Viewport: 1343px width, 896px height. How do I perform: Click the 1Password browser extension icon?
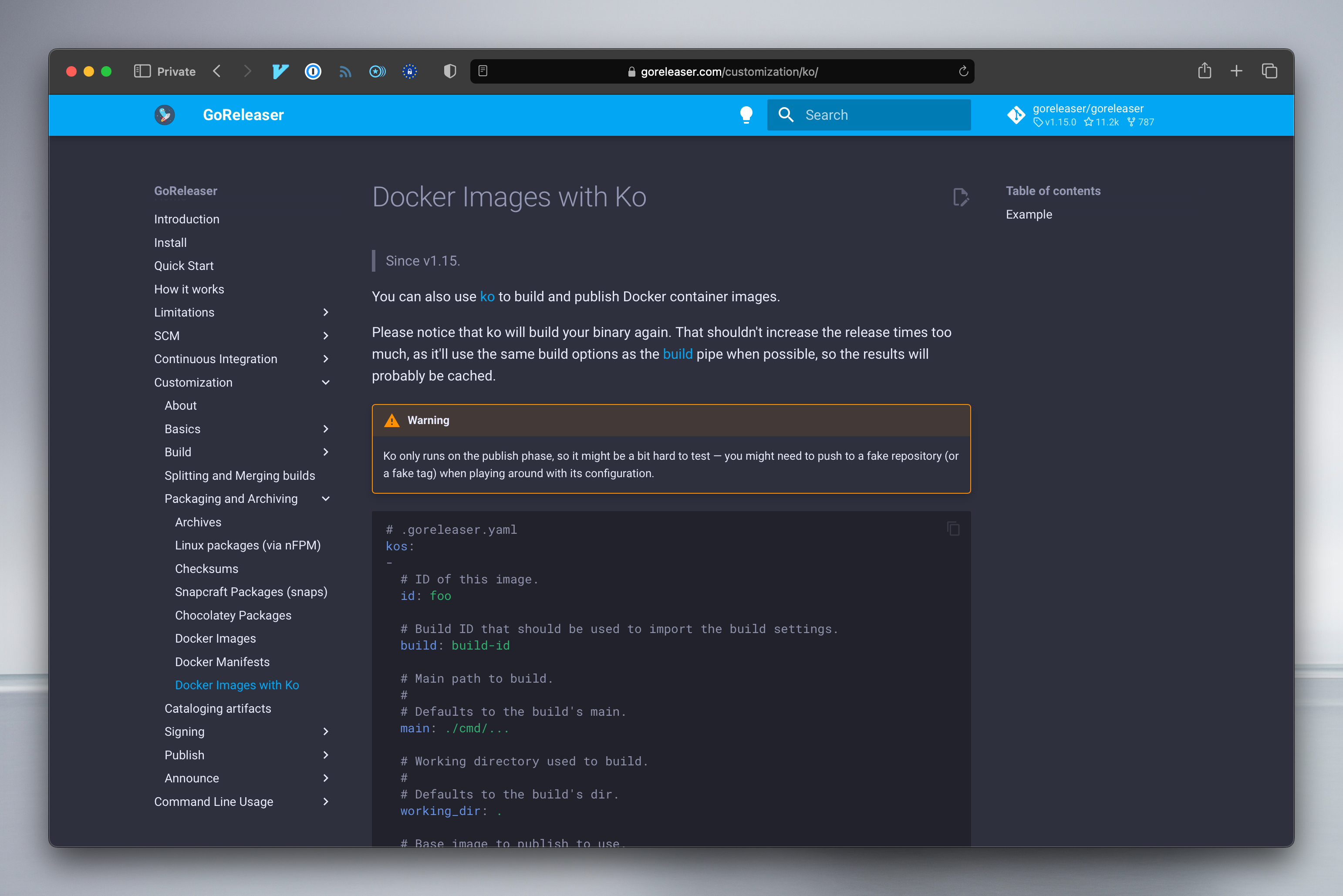point(314,72)
